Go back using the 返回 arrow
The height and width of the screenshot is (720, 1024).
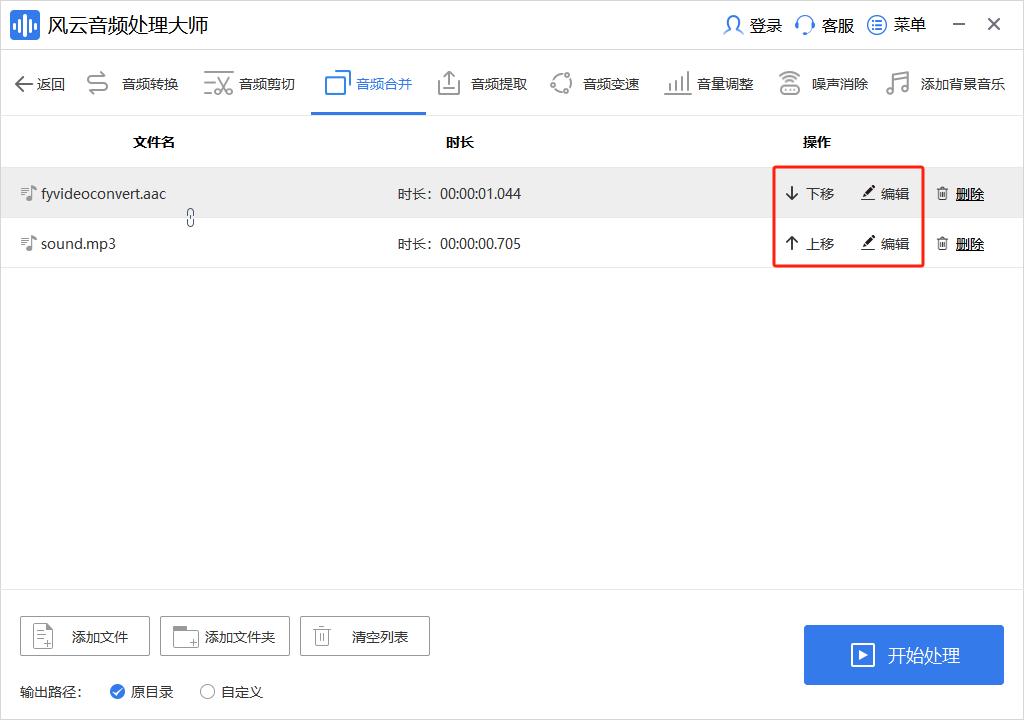click(39, 83)
